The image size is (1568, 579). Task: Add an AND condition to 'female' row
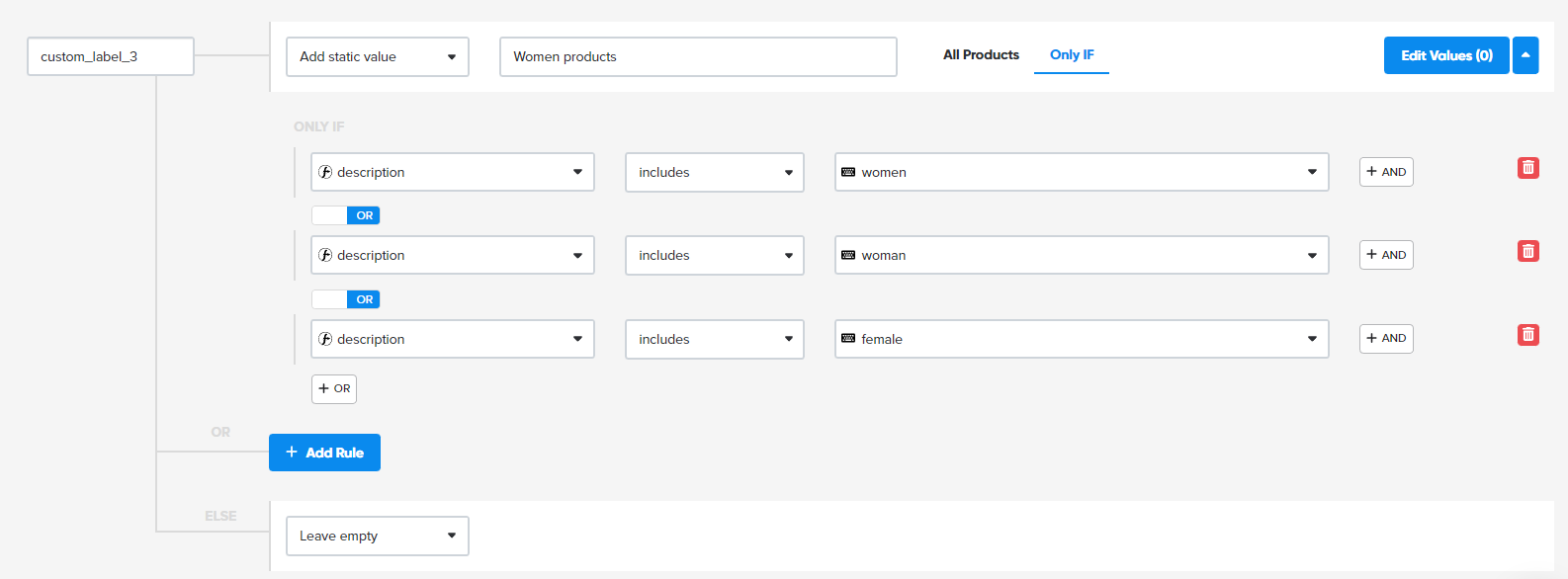1385,339
